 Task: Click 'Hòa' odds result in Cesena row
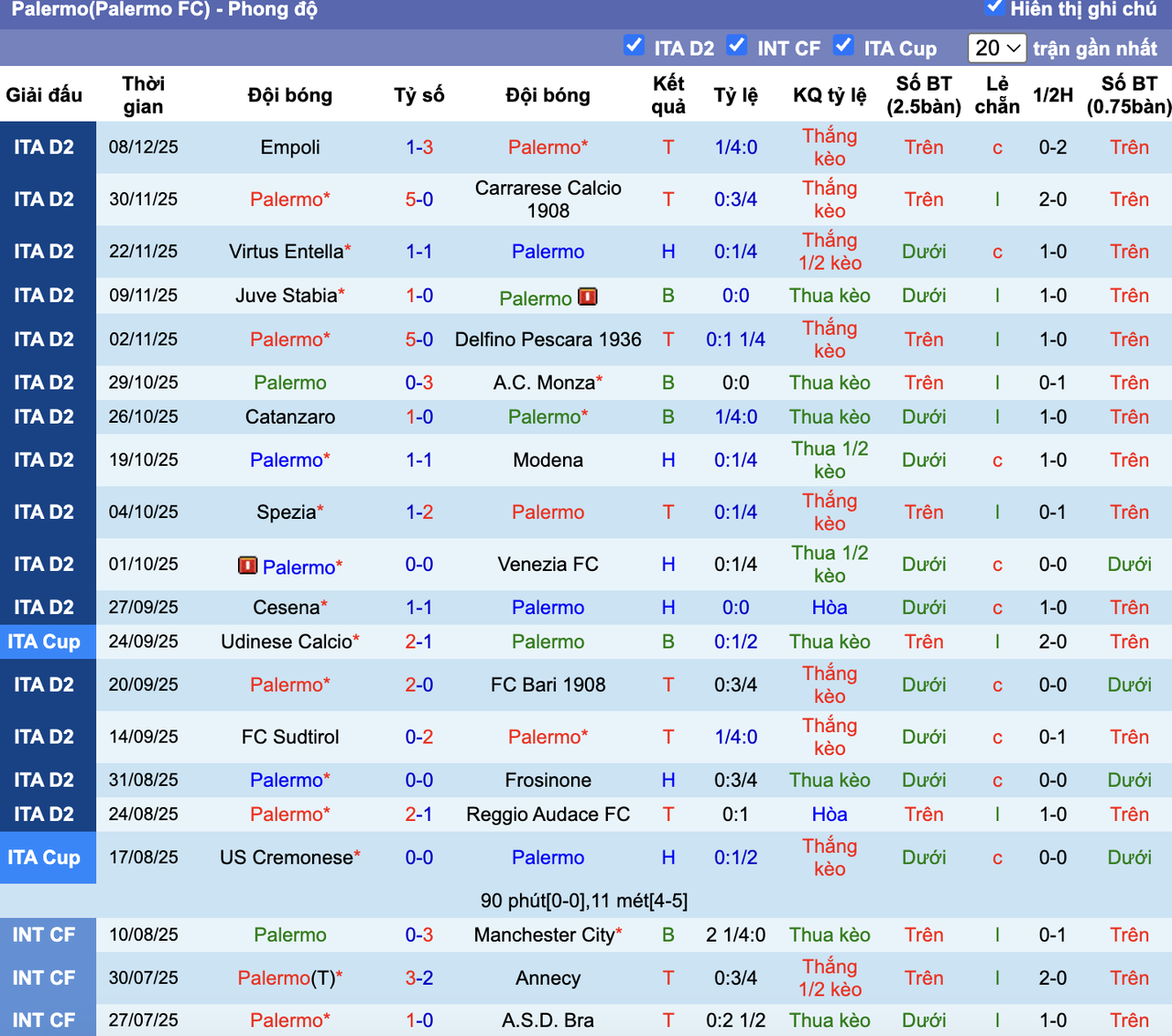(x=830, y=608)
